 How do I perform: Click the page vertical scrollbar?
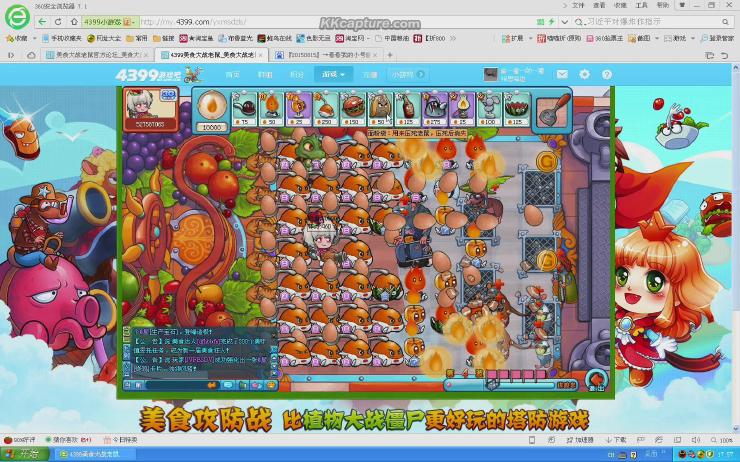pyautogui.click(x=735, y=248)
